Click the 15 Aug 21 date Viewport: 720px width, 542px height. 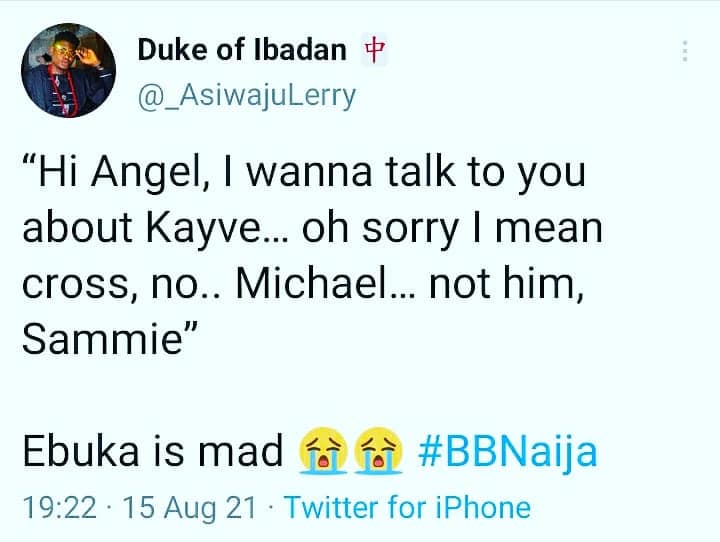189,508
